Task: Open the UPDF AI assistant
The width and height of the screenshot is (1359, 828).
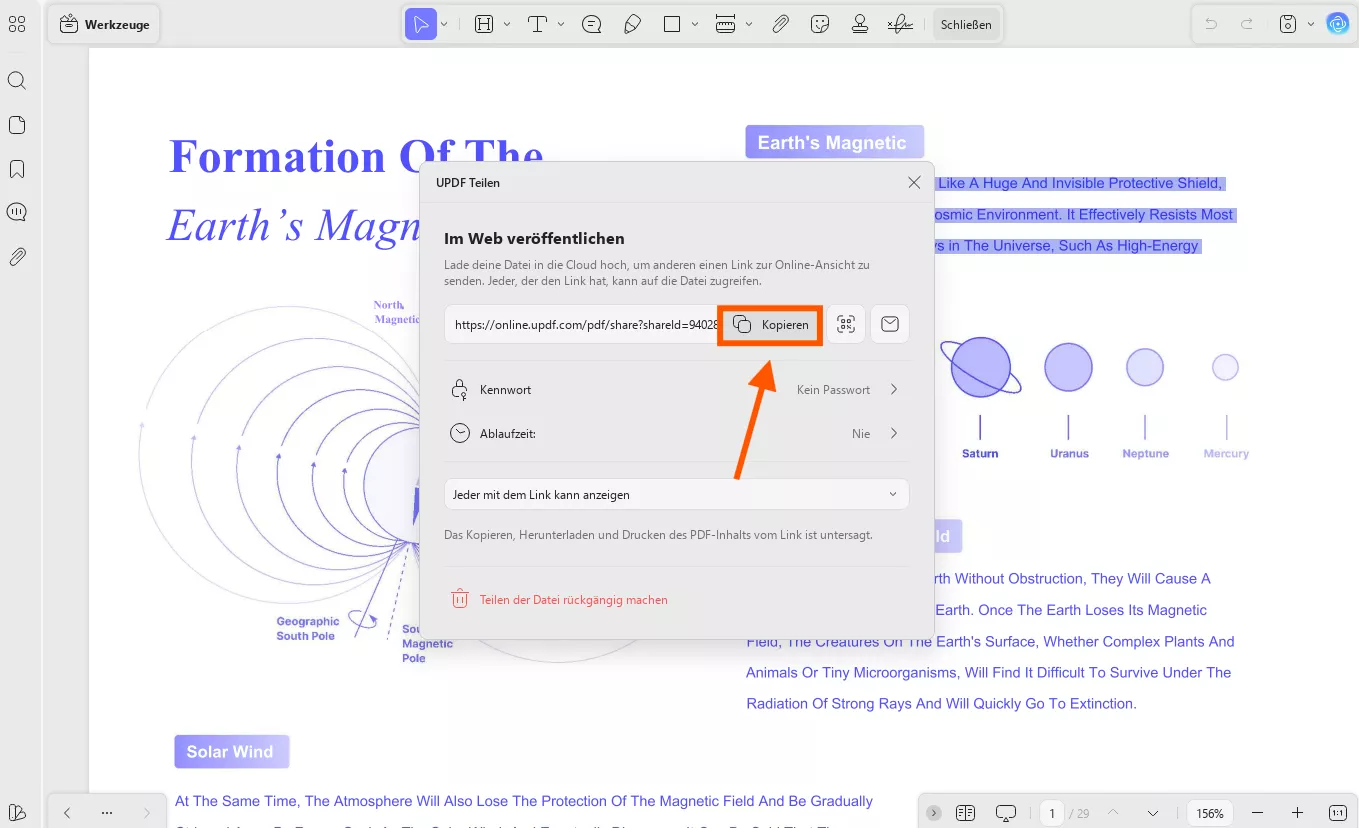Action: coord(1337,24)
